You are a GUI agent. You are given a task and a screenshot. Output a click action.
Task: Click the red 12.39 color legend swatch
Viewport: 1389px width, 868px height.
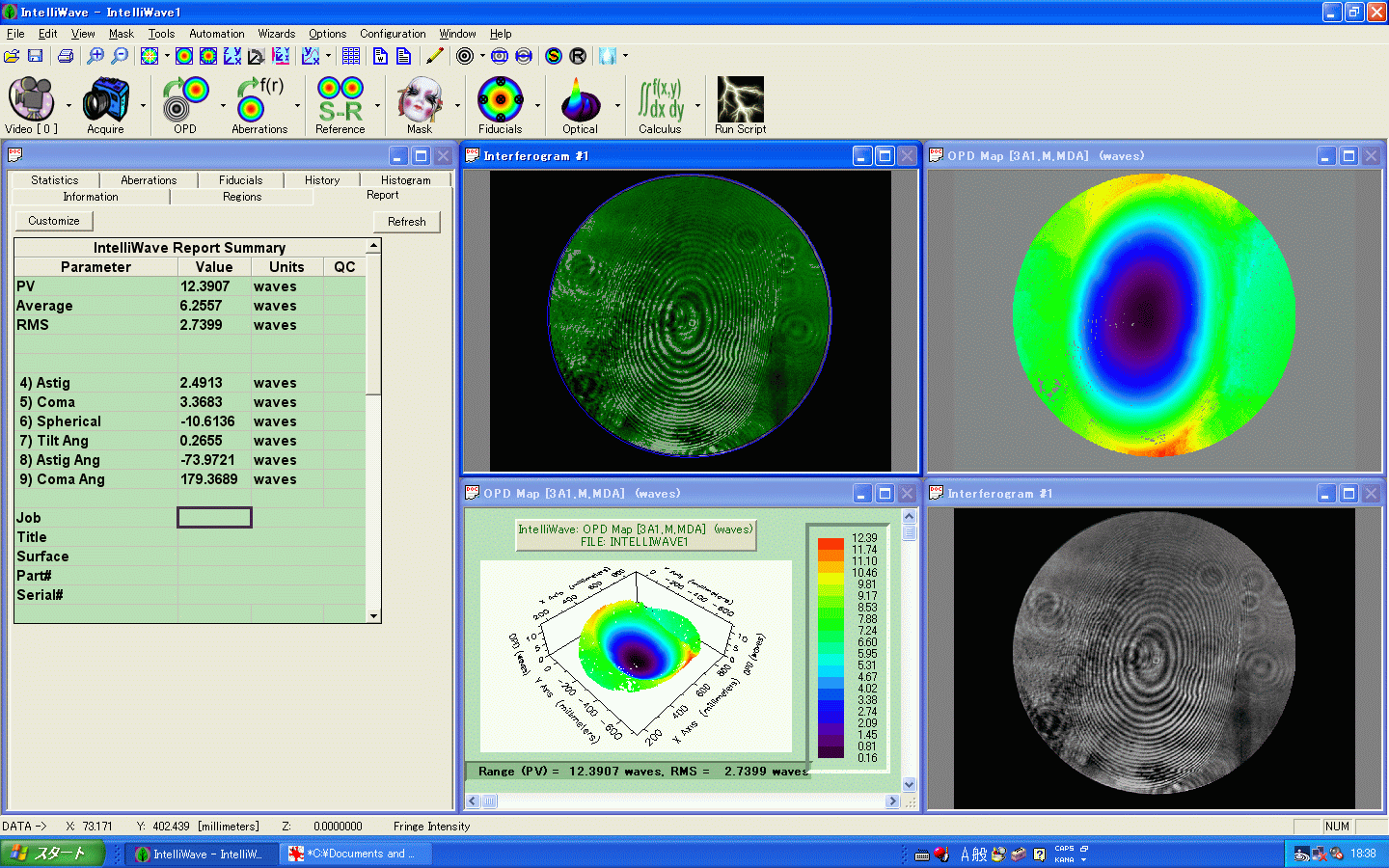point(831,543)
